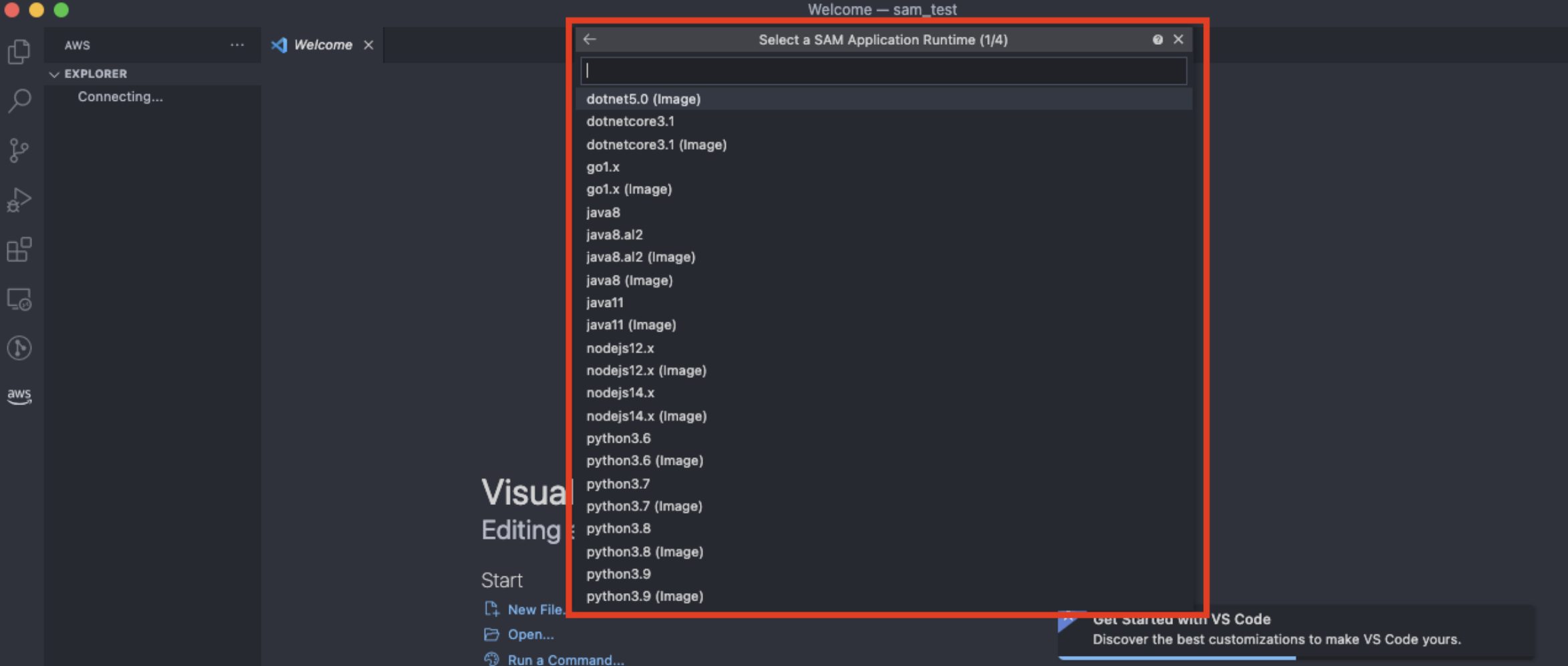
Task: Pick the java11 runtime
Action: [x=884, y=303]
